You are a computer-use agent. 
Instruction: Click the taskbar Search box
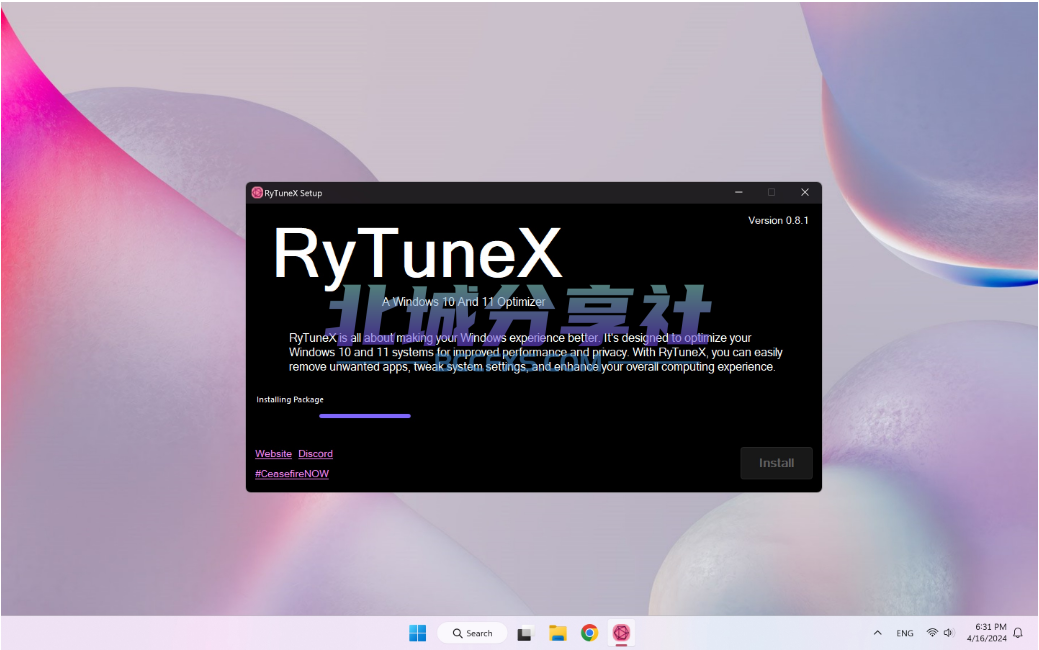[472, 633]
